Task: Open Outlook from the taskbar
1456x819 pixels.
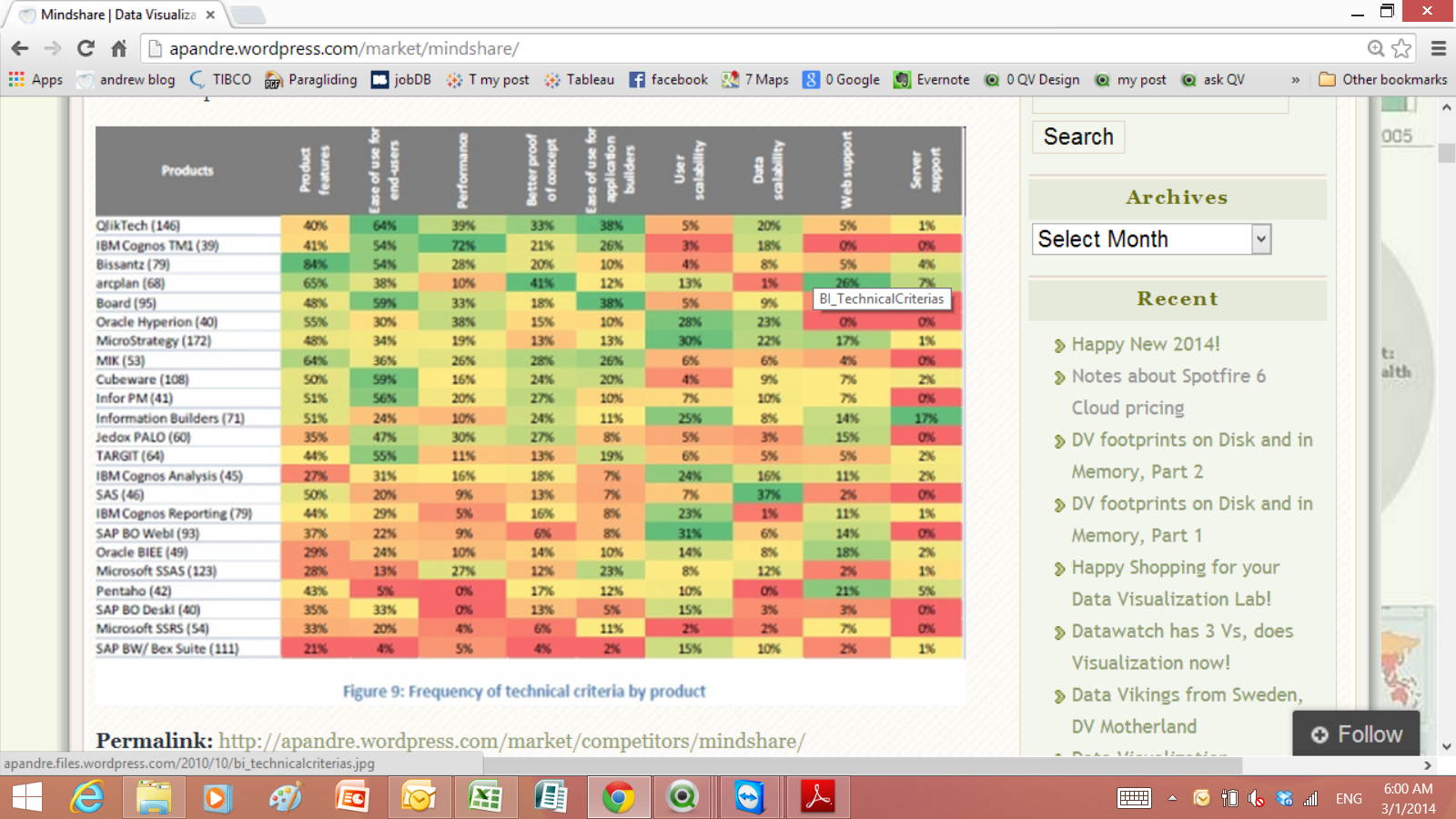Action: [x=419, y=798]
